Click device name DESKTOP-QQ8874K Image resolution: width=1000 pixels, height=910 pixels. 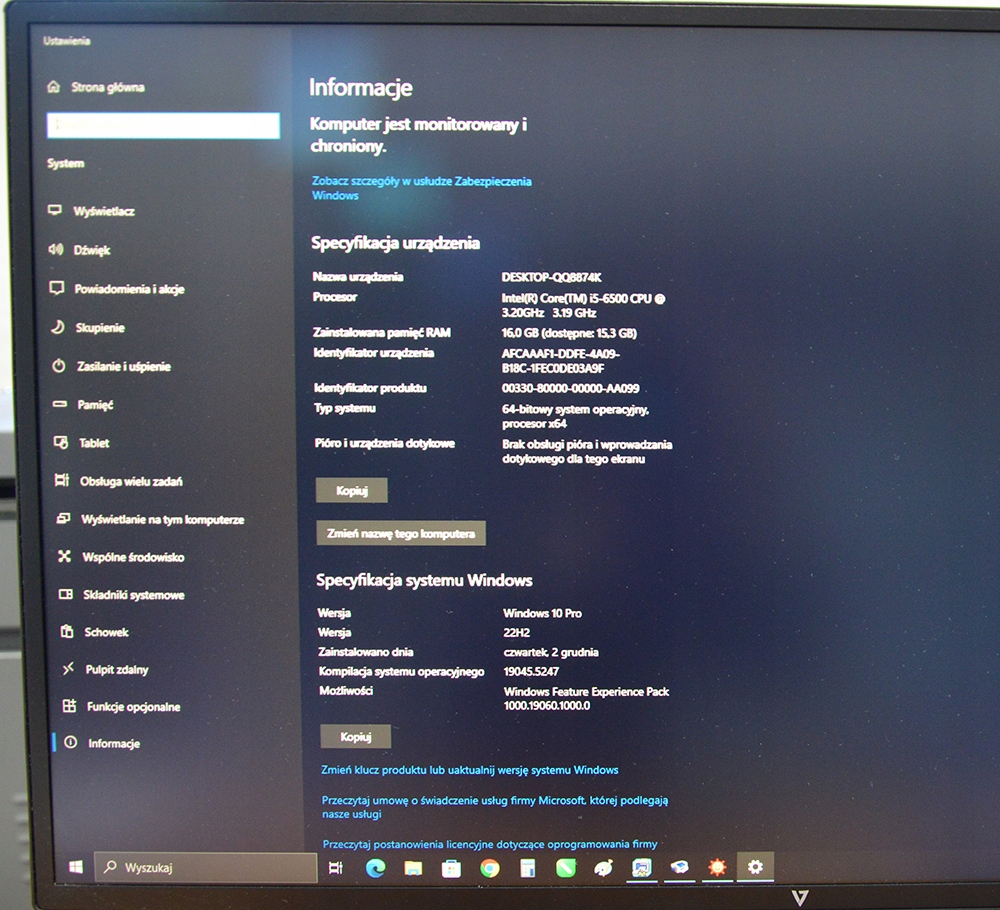(551, 277)
